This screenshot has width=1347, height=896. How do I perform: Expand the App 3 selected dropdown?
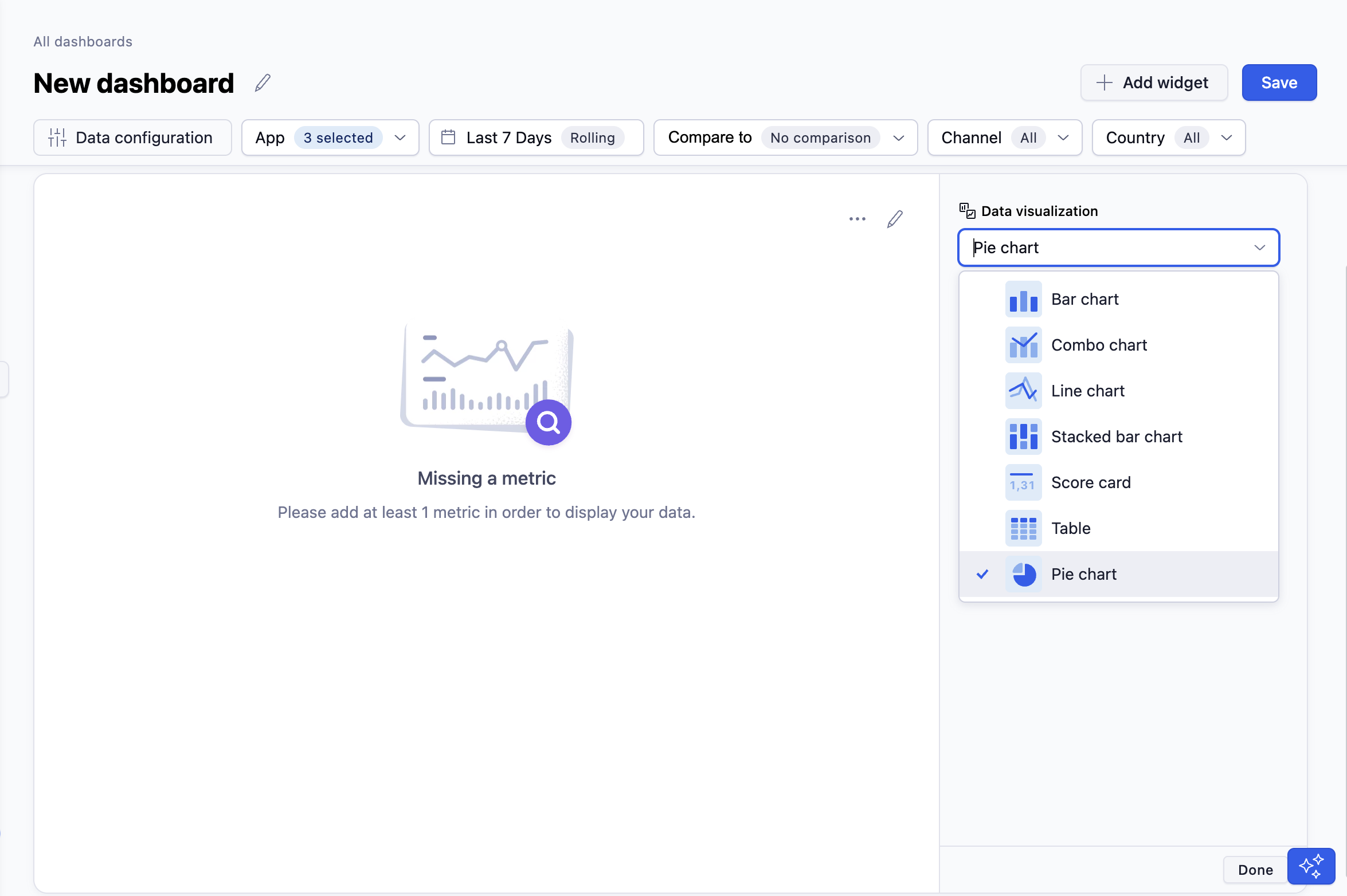point(330,137)
